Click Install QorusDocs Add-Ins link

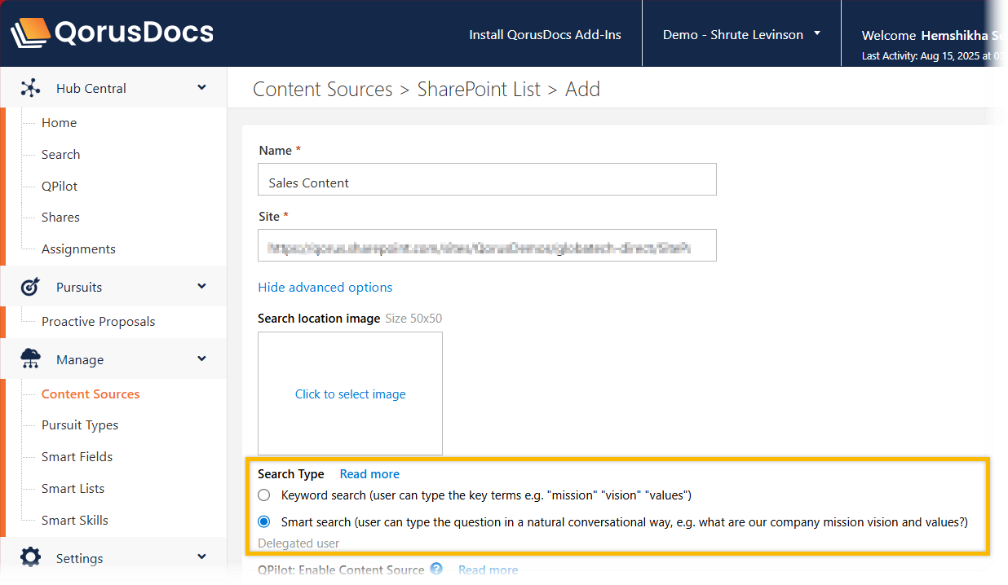[545, 35]
